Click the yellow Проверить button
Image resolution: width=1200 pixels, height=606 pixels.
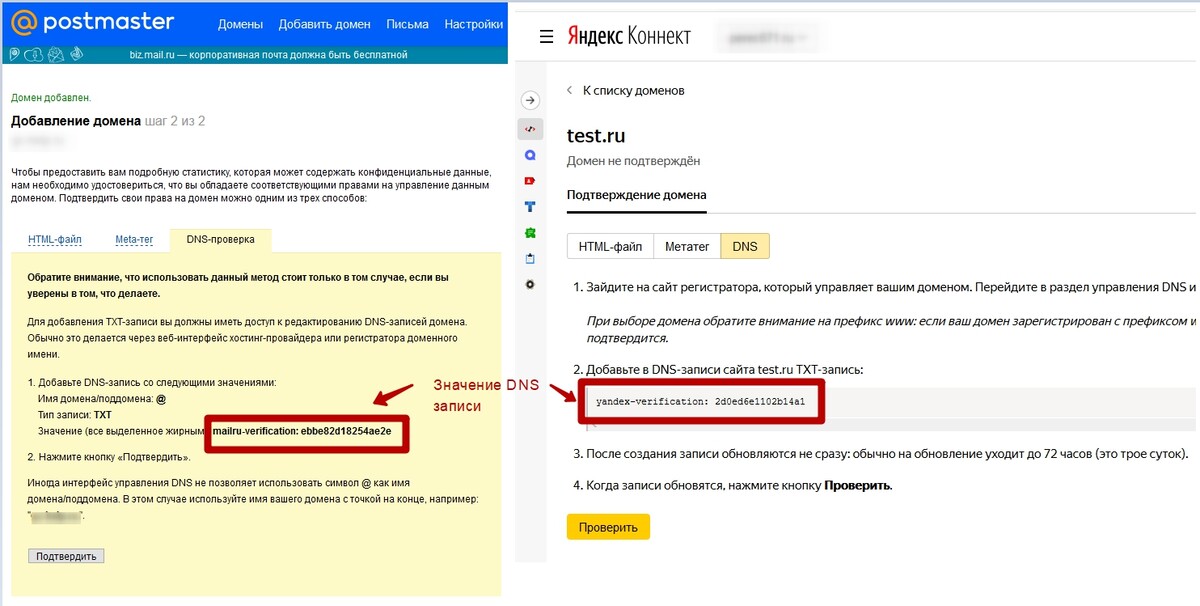608,526
